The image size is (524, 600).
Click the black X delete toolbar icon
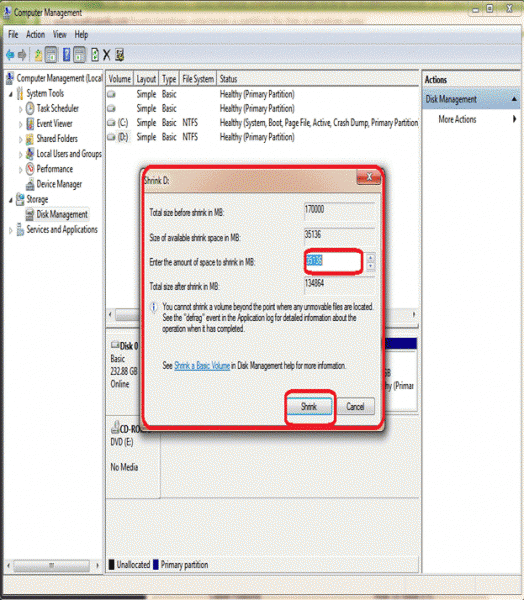pos(107,55)
